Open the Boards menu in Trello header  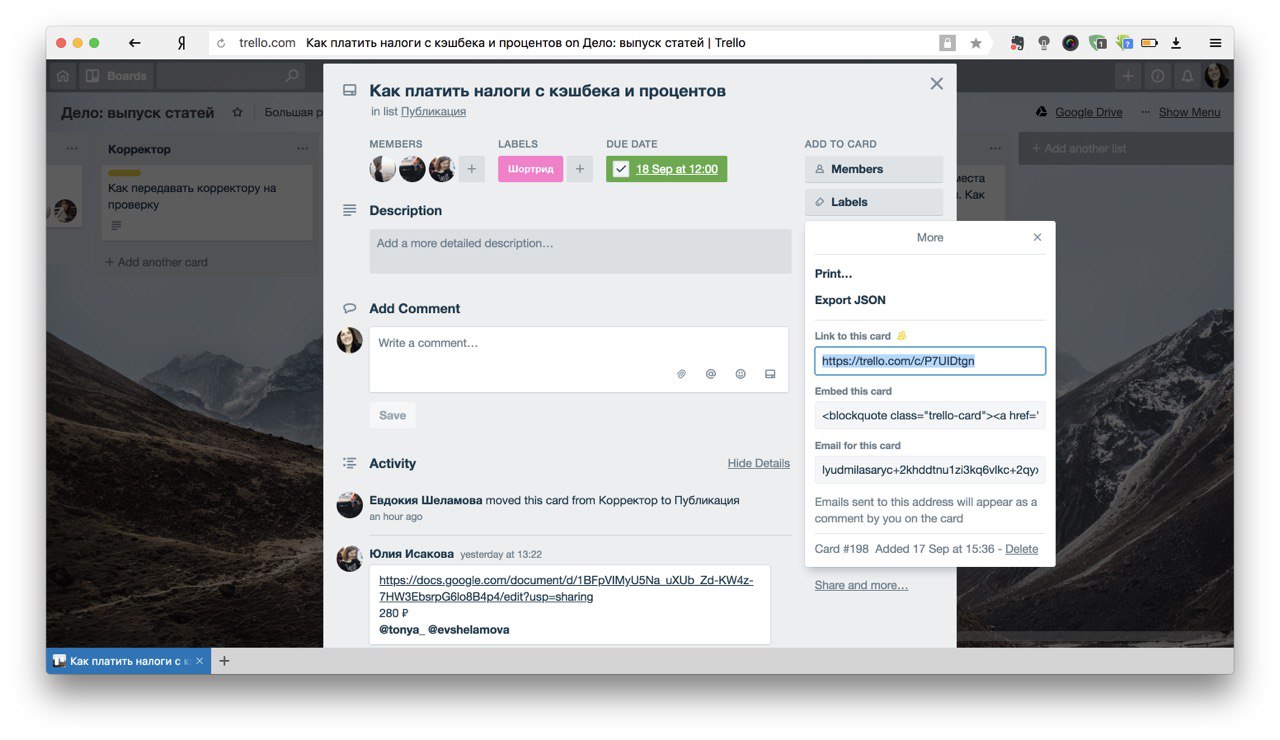(116, 76)
